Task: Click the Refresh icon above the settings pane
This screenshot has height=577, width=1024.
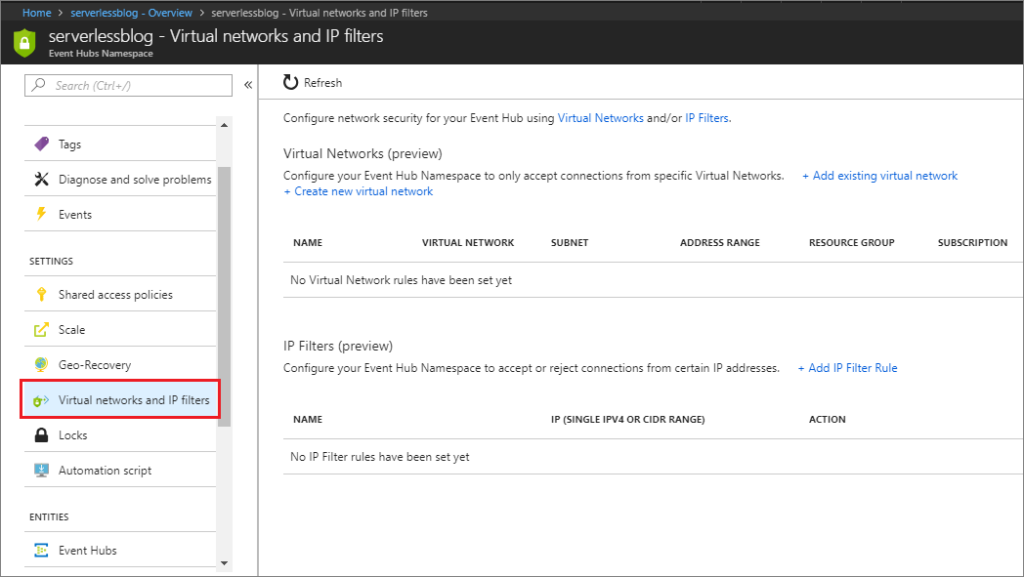Action: pyautogui.click(x=290, y=82)
